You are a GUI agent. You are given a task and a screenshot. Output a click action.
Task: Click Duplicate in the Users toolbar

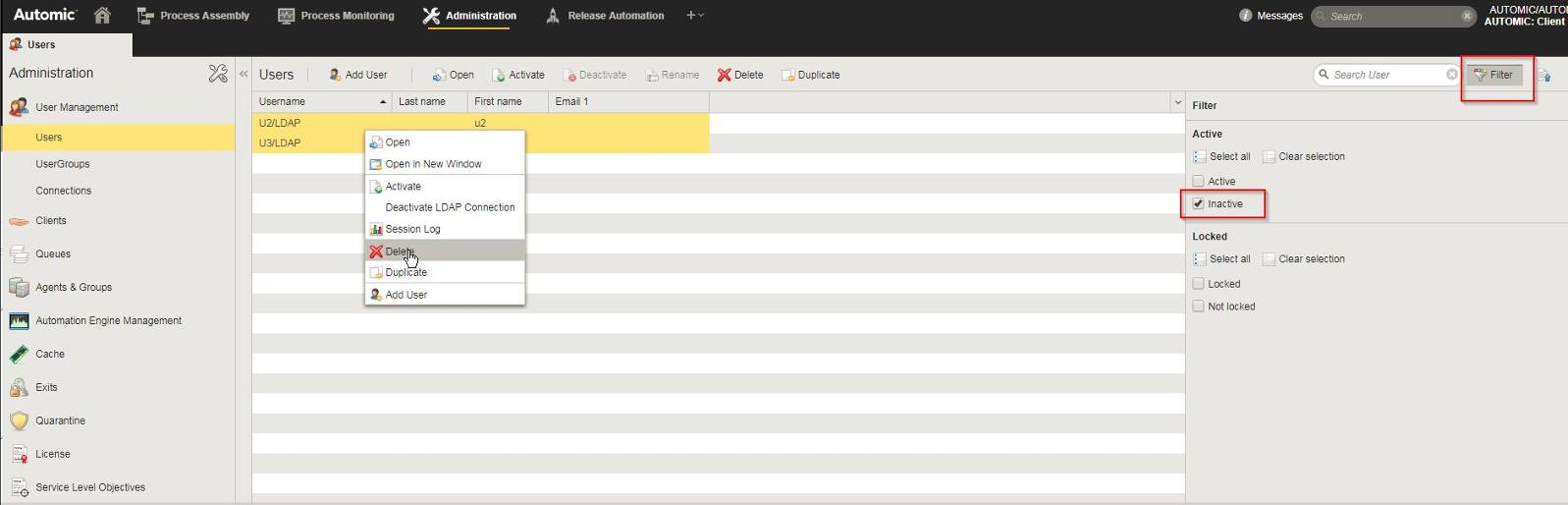811,75
